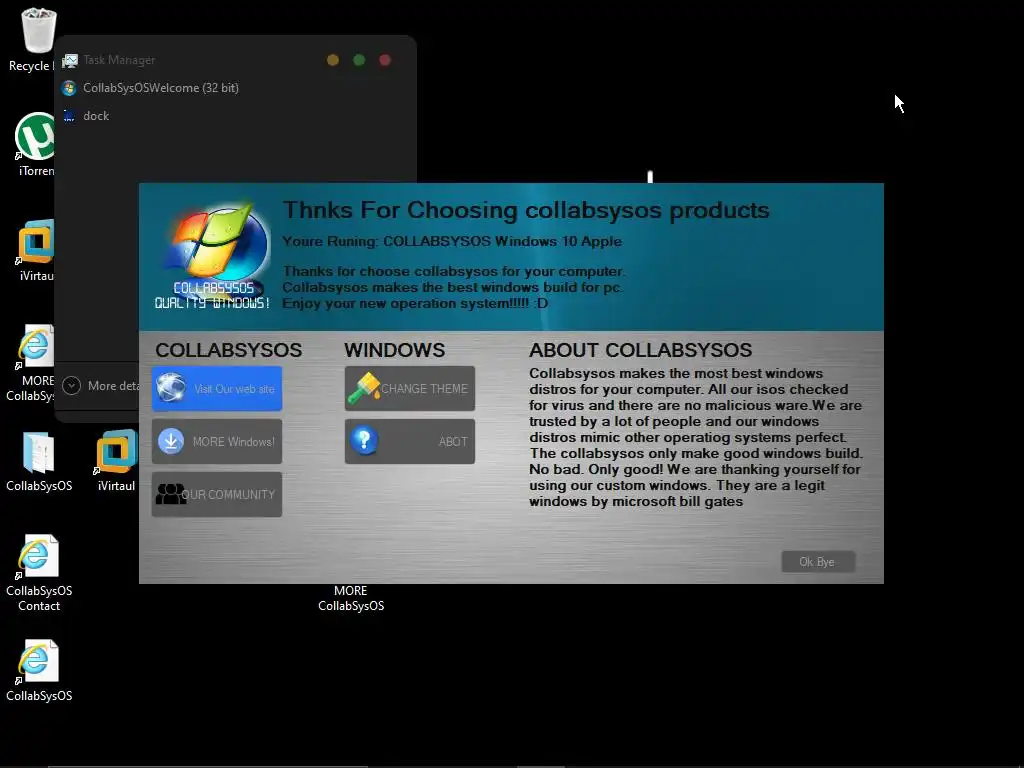Click the 'Enjoy your new operation system!!!!! :D' line
Viewport: 1024px width, 768px height.
[x=415, y=304]
